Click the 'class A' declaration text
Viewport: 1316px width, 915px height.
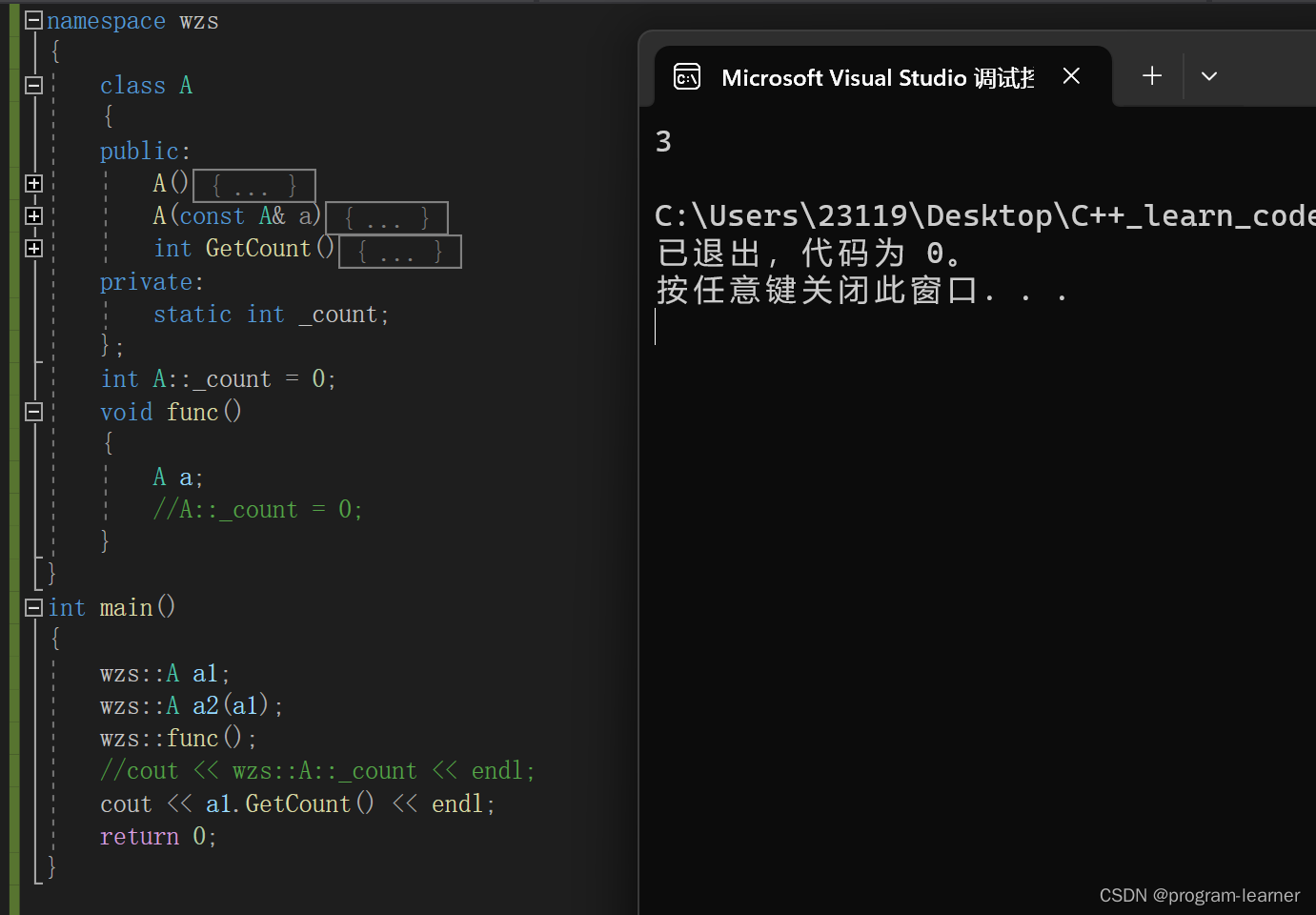click(146, 86)
